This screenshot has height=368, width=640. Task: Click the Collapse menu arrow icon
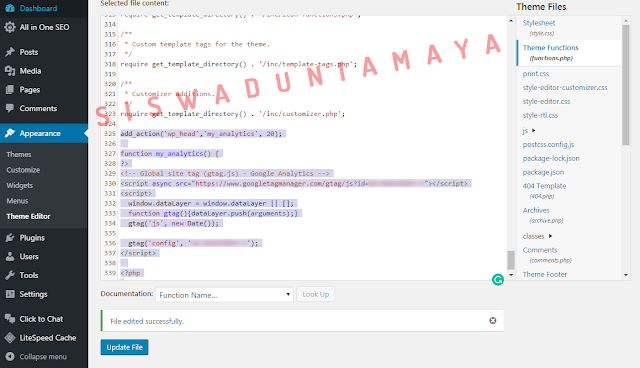pyautogui.click(x=10, y=356)
